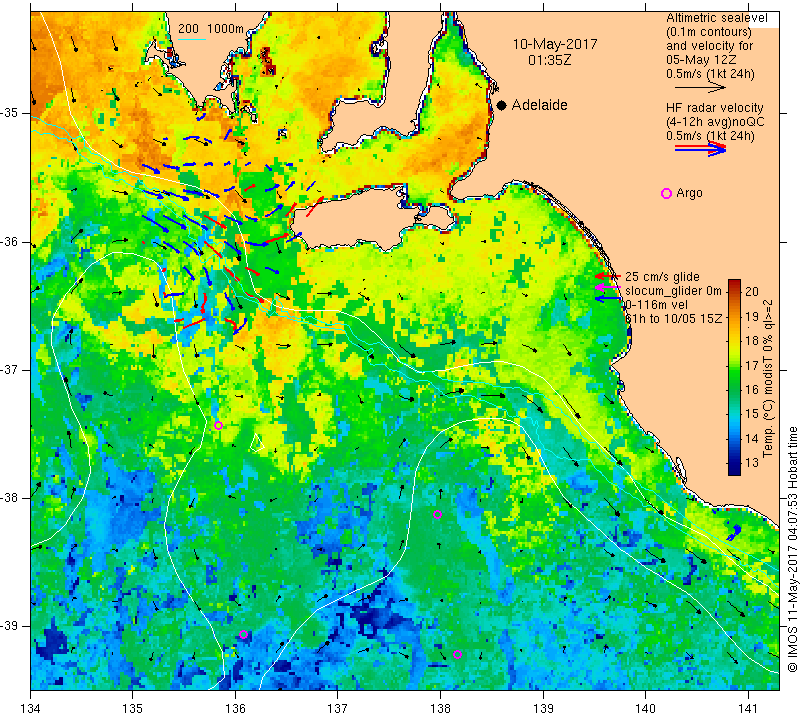
Task: Click the Argo float marker near 136E 37.4S
Action: [x=218, y=426]
